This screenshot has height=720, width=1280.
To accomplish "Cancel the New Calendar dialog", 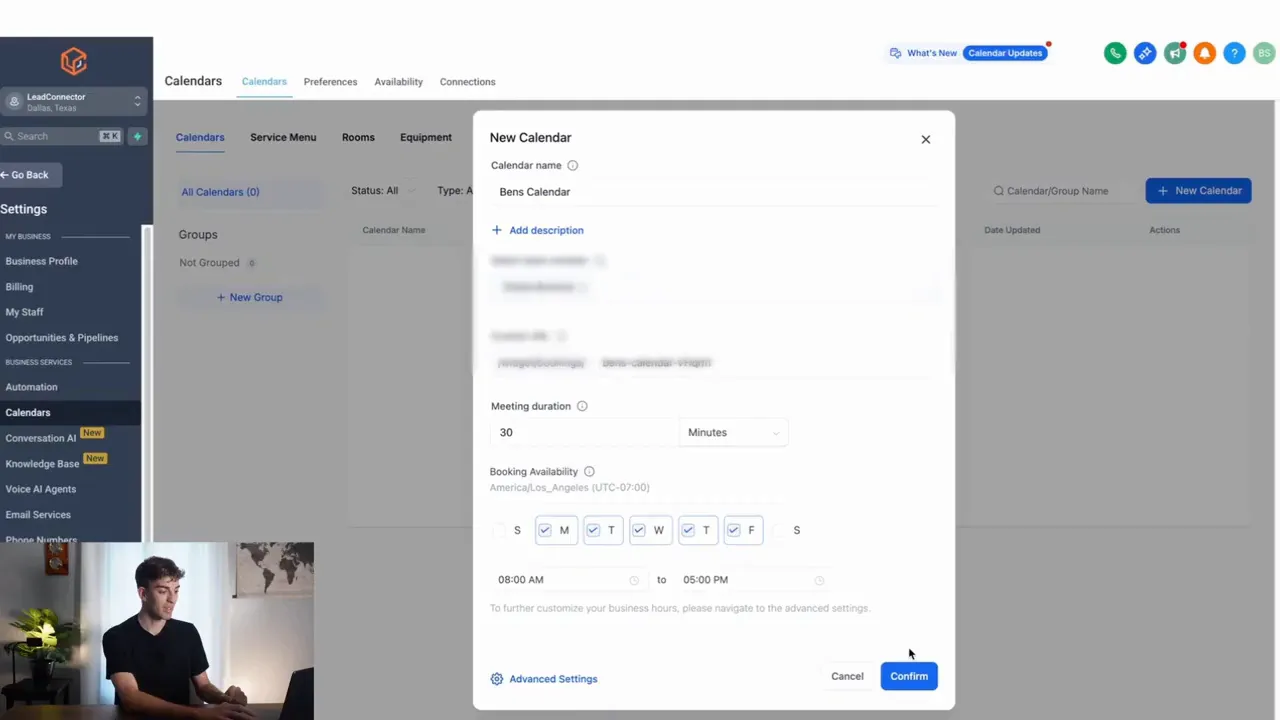I will tap(847, 676).
